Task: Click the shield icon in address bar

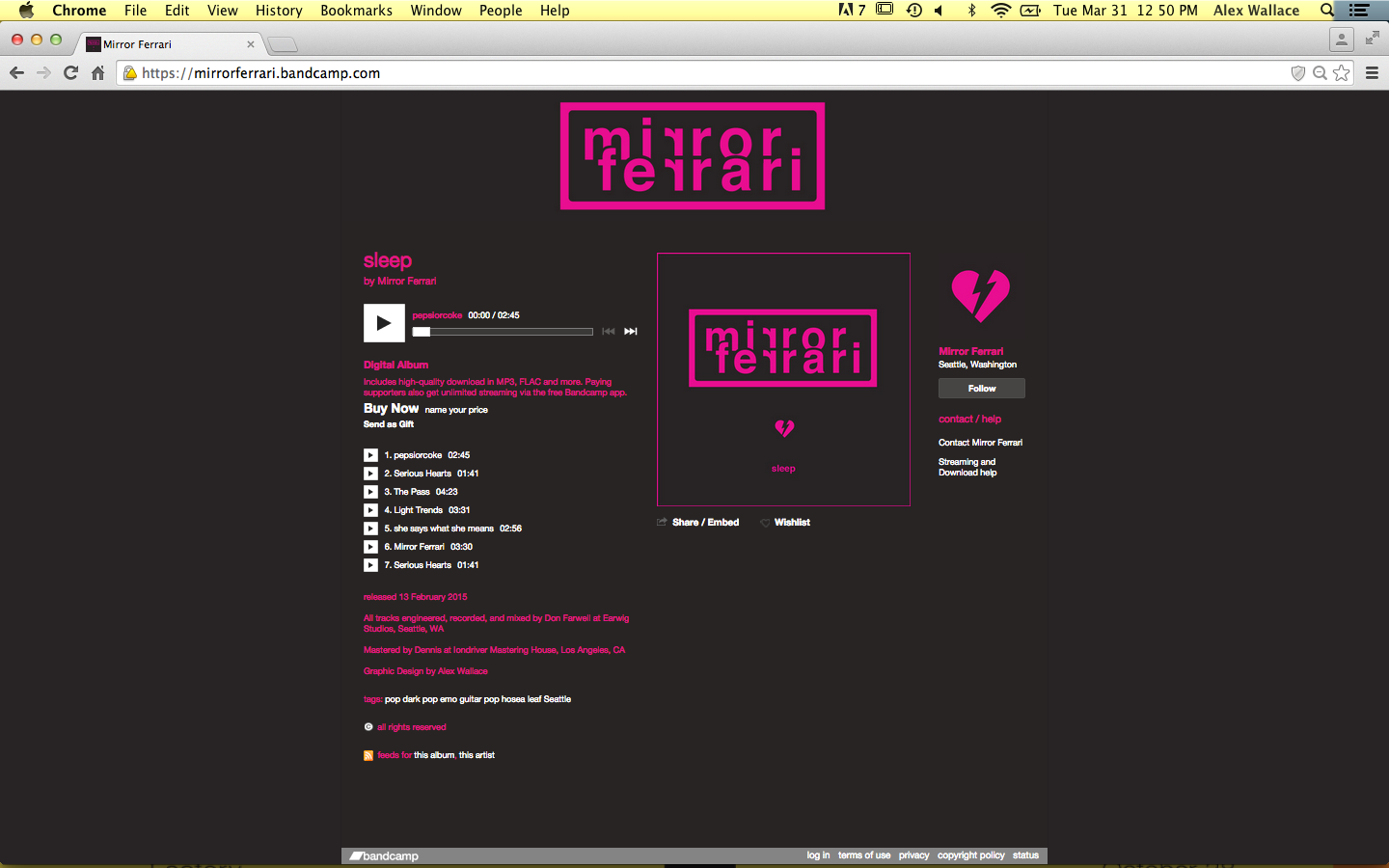Action: [x=1298, y=72]
